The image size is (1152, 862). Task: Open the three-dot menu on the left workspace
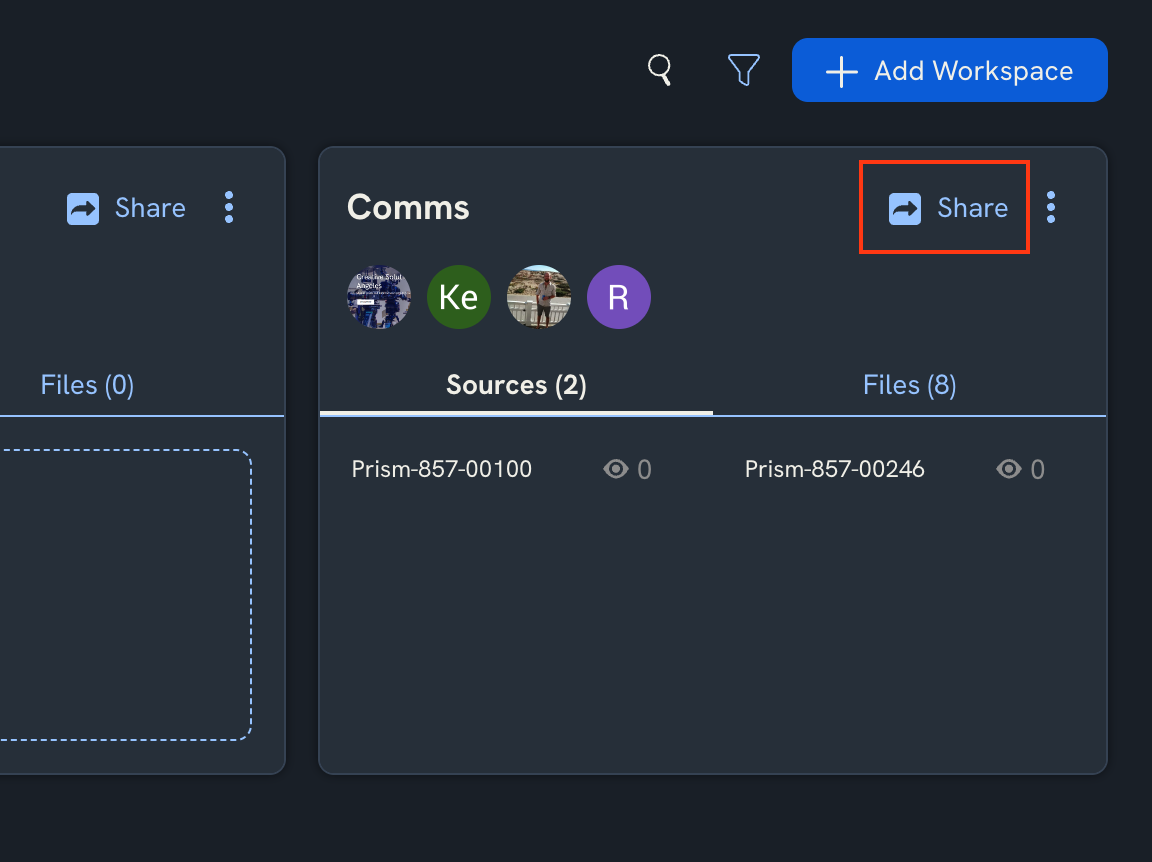pos(228,207)
